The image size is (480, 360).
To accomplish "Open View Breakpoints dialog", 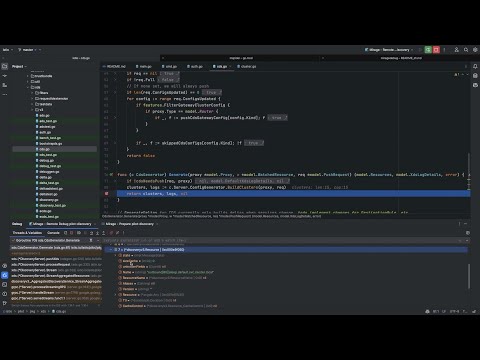I will 111,233.
